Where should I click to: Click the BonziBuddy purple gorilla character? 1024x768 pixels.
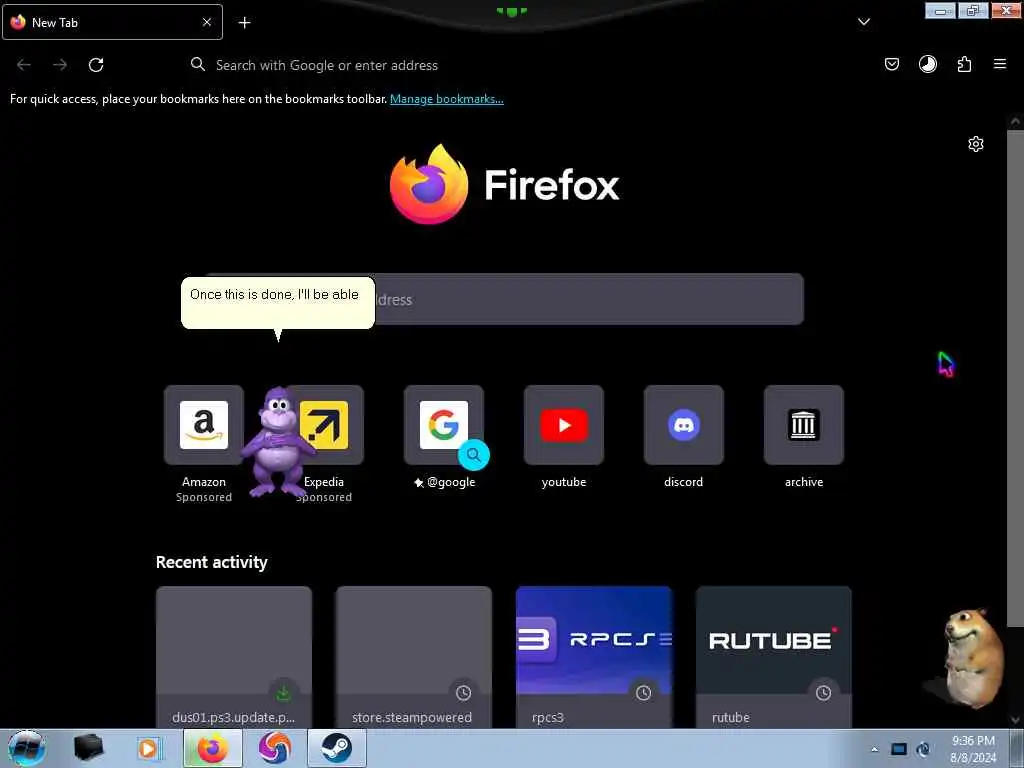tap(278, 441)
